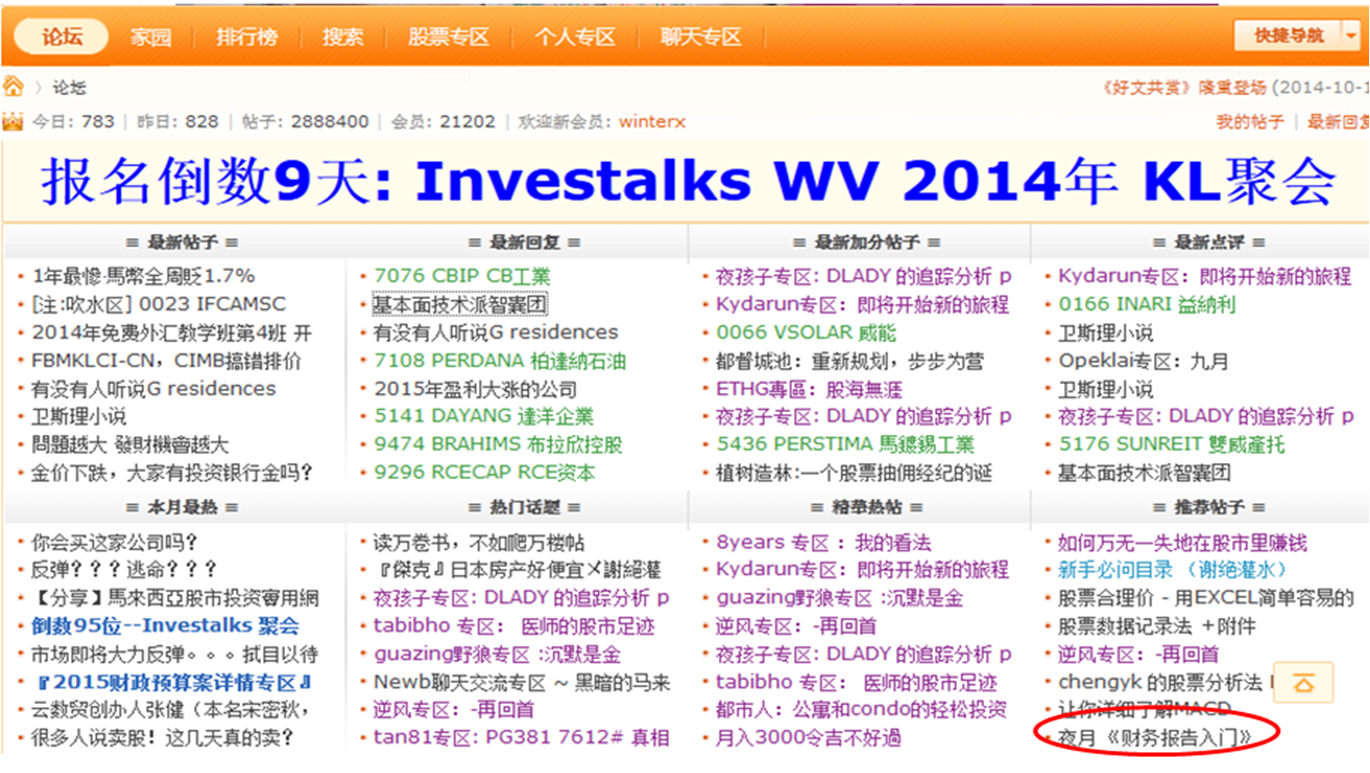The width and height of the screenshot is (1370, 773).
Task: Open the 植树造林 stock broker thread
Action: (853, 472)
